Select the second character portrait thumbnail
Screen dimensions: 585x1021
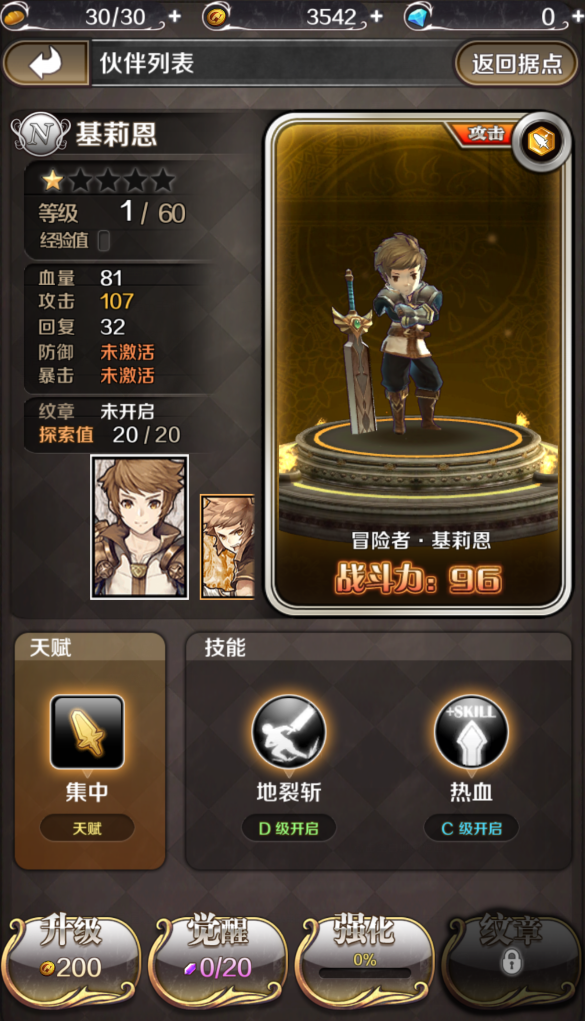[227, 546]
